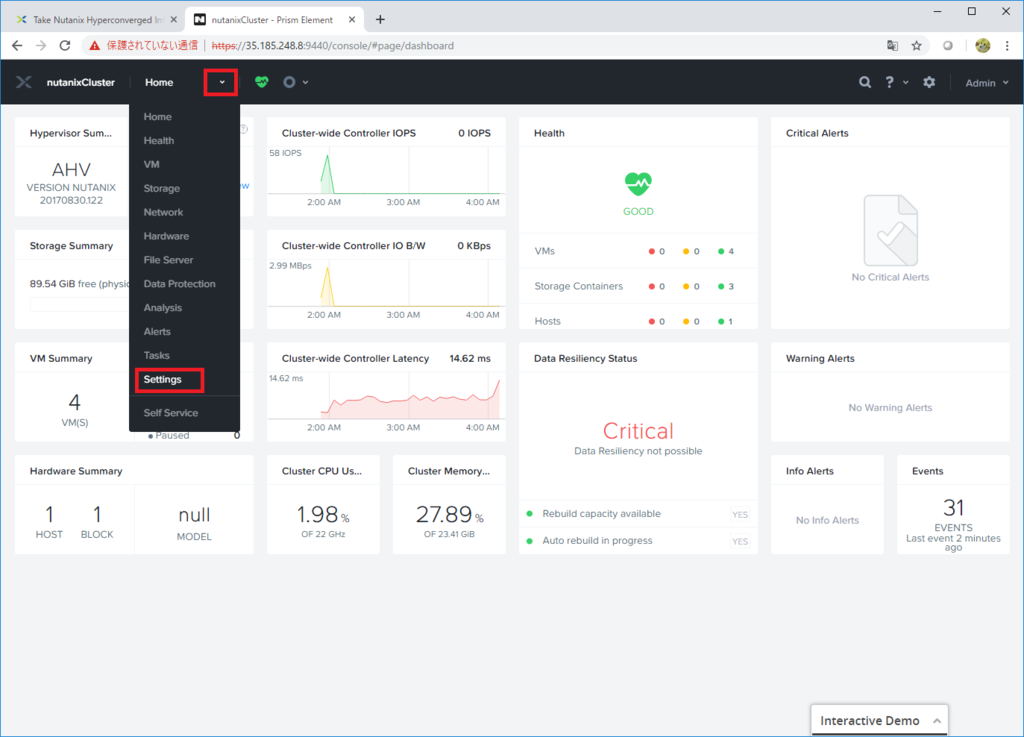Select File Server in the menu
Viewport: 1024px width, 737px height.
tap(168, 260)
